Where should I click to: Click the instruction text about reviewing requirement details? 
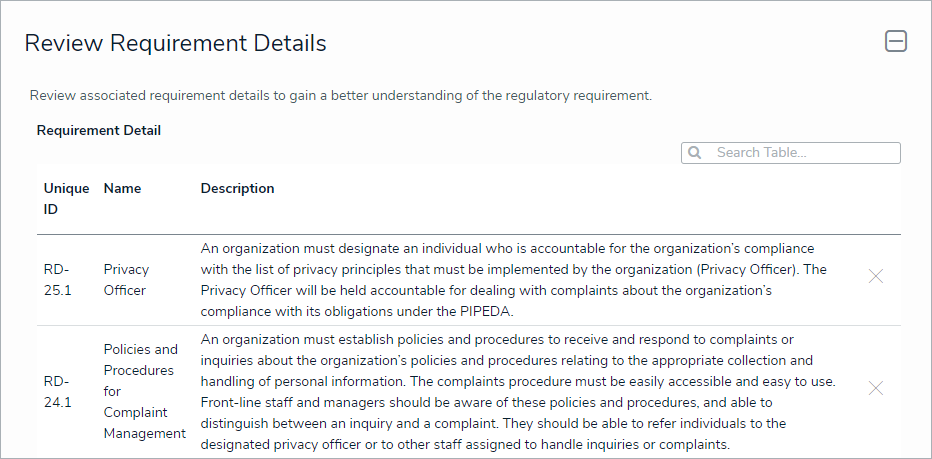click(340, 96)
